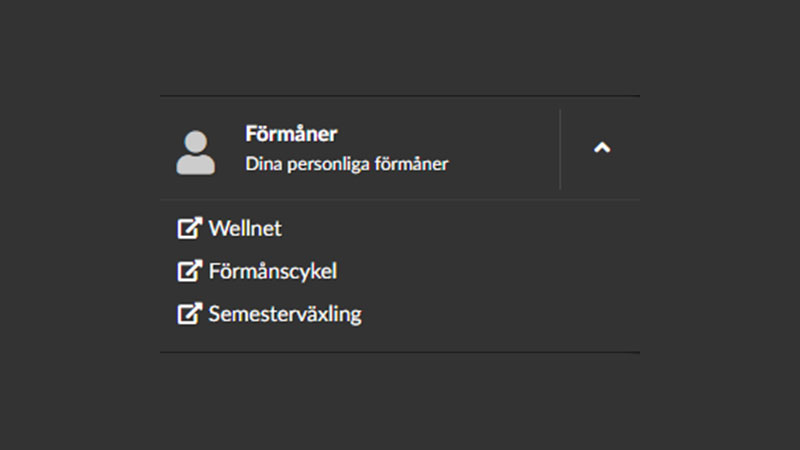Click the external-link icon beside Förmånscykel
Screen dimensions: 800x450
click(189, 271)
